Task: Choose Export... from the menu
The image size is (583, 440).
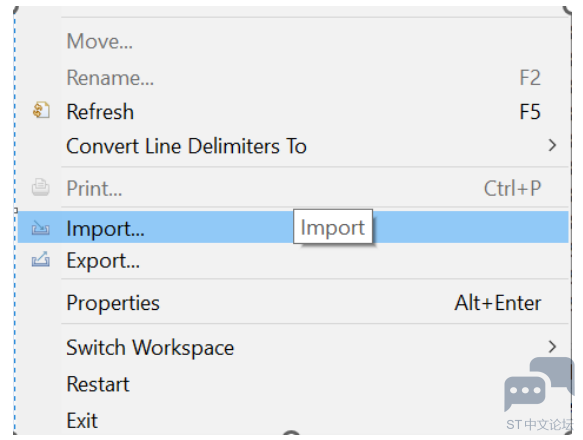Action: (x=103, y=261)
